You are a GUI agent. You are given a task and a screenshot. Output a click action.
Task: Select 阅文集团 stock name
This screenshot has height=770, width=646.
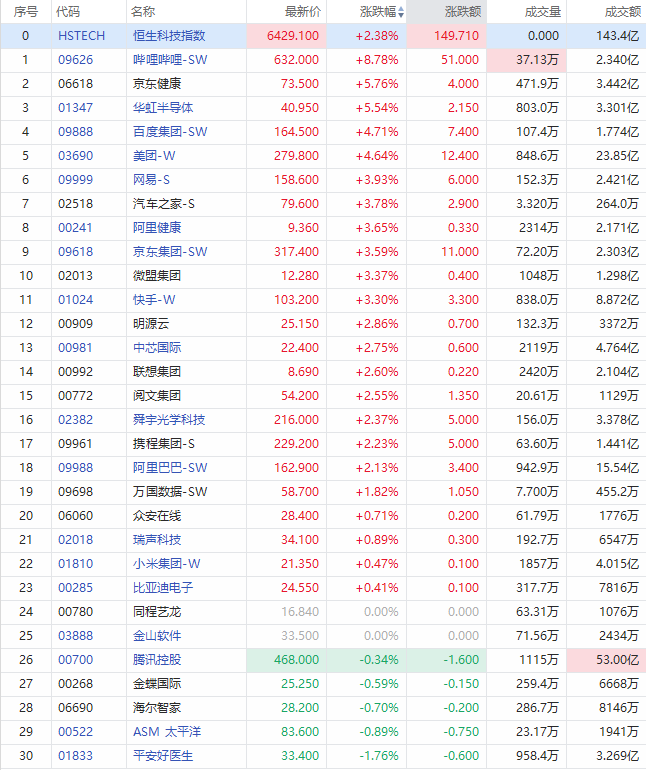(x=157, y=396)
